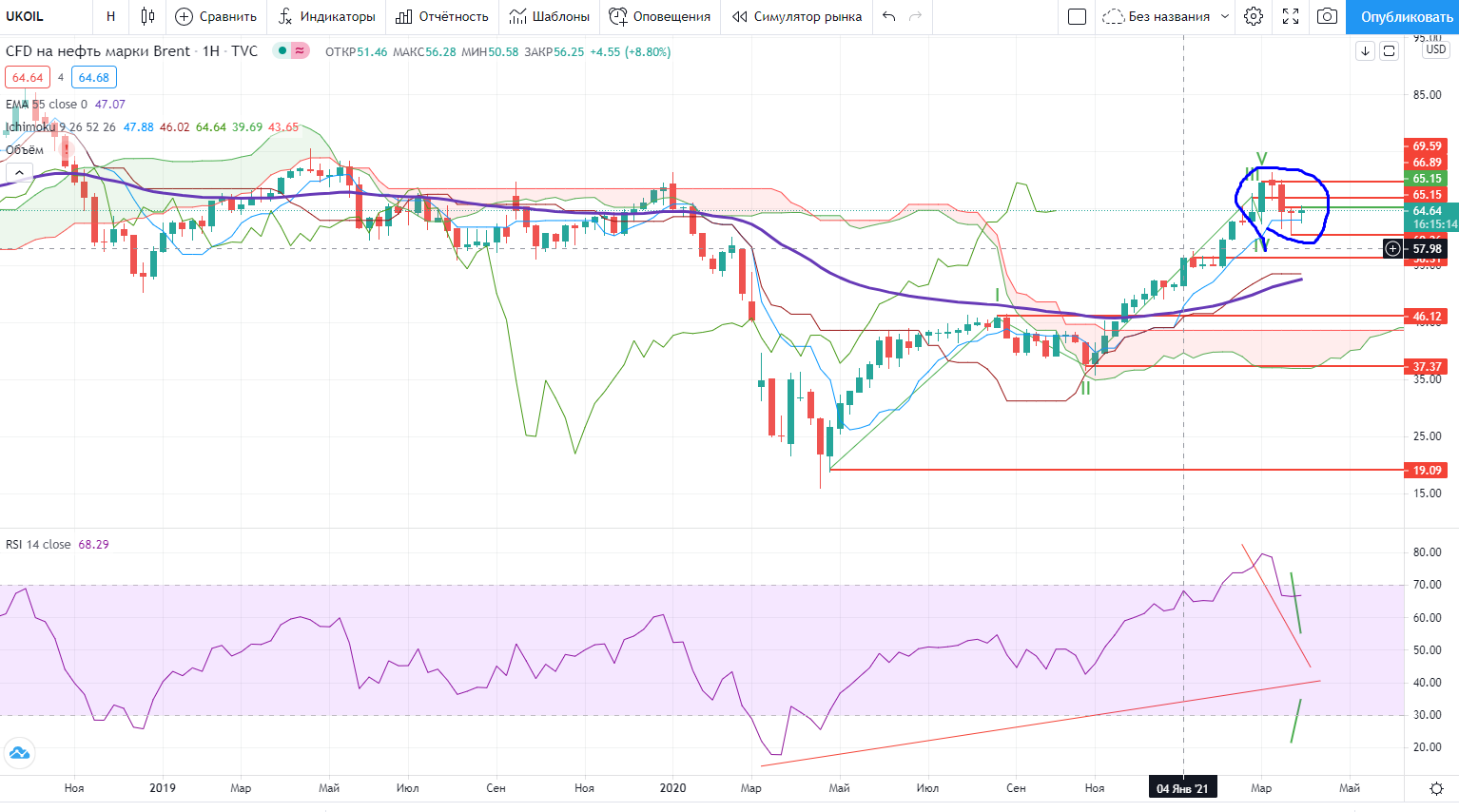Image resolution: width=1459 pixels, height=812 pixels.
Task: Click the UKOIL symbol search field
Action: (x=43, y=16)
